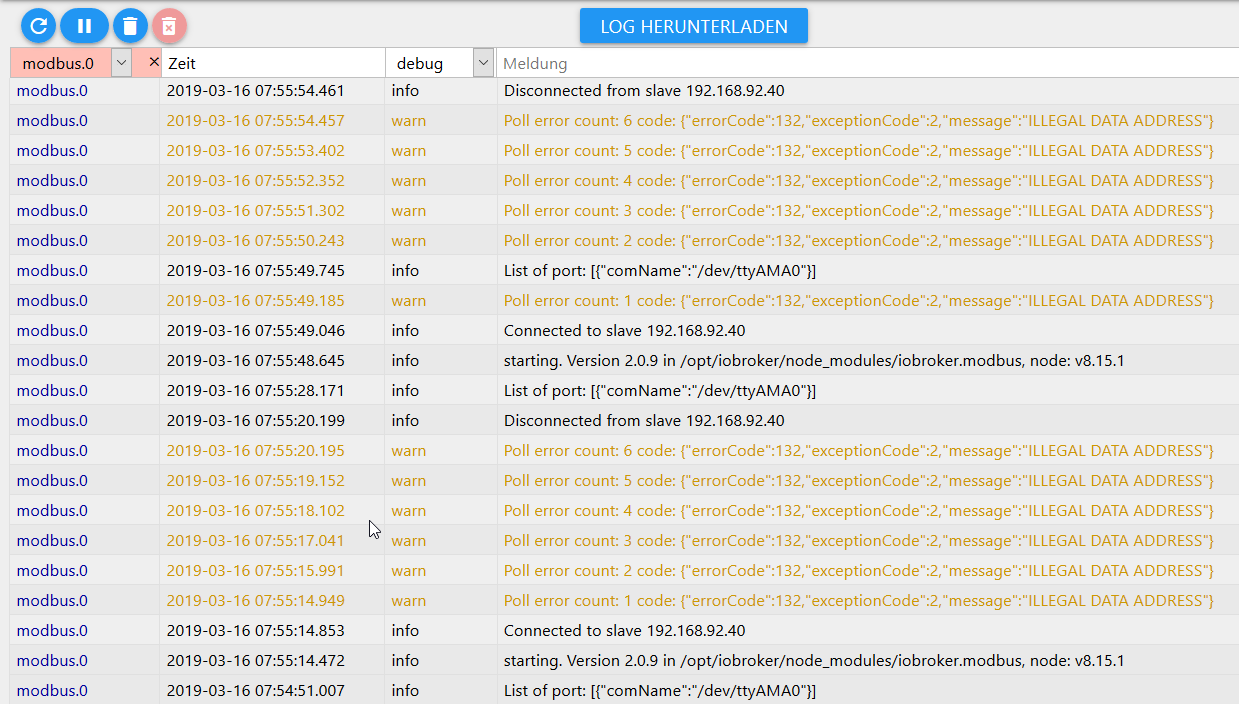Click timestamp 2019-03-16 07:55:49.185
Image resolution: width=1239 pixels, height=704 pixels.
tap(255, 301)
